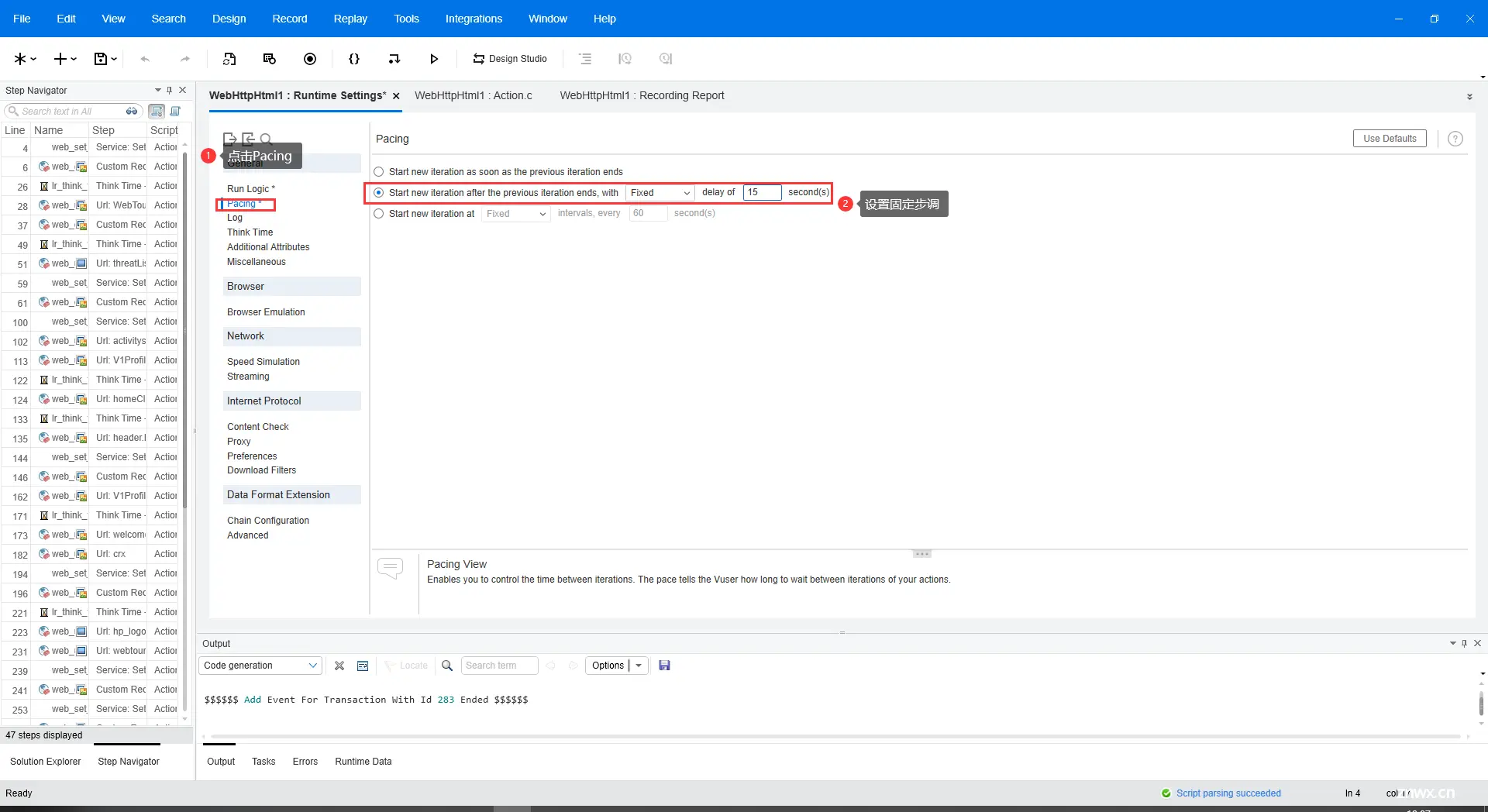Open the Design menu
Image resolution: width=1488 pixels, height=812 pixels.
229,19
